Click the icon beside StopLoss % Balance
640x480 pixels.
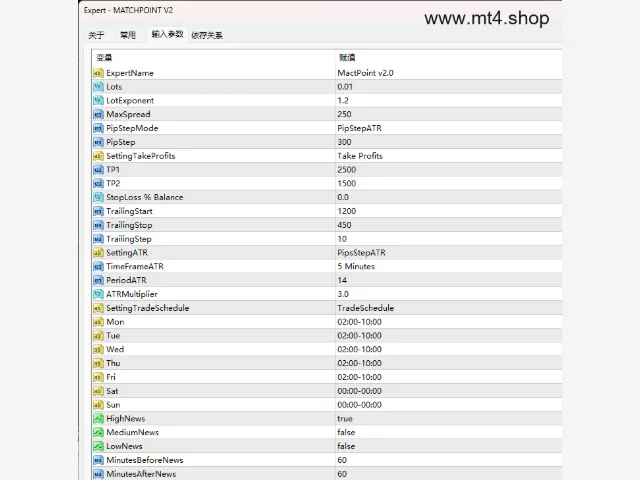(98, 197)
